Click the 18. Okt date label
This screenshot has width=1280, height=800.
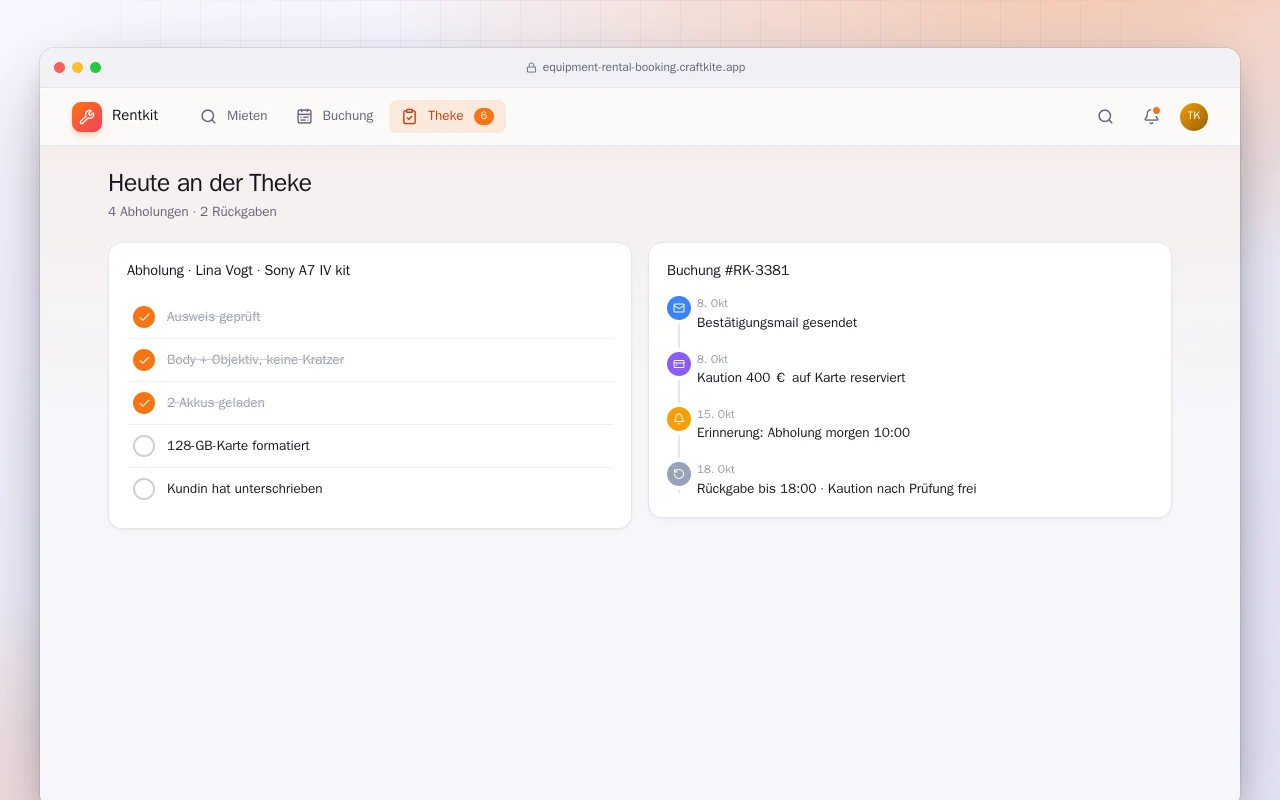coord(716,469)
